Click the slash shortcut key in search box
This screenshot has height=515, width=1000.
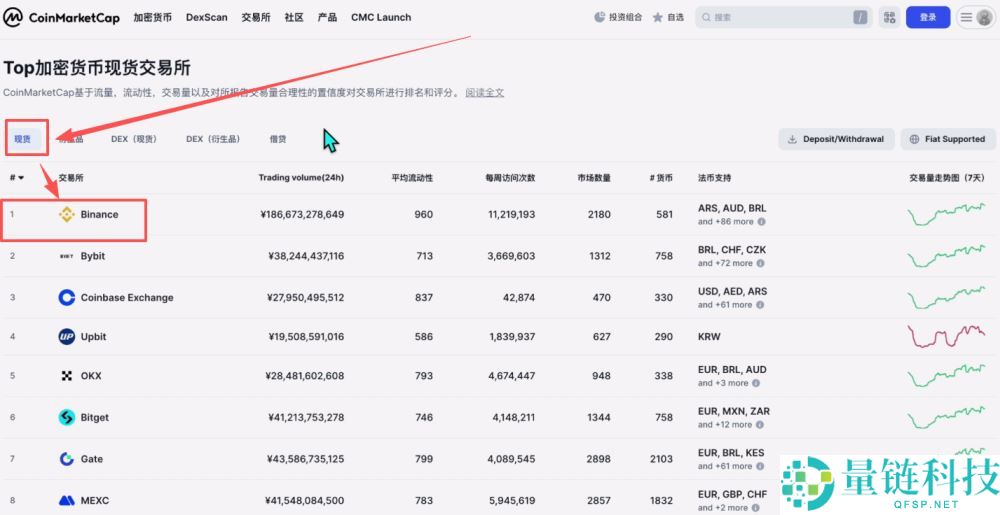click(860, 17)
